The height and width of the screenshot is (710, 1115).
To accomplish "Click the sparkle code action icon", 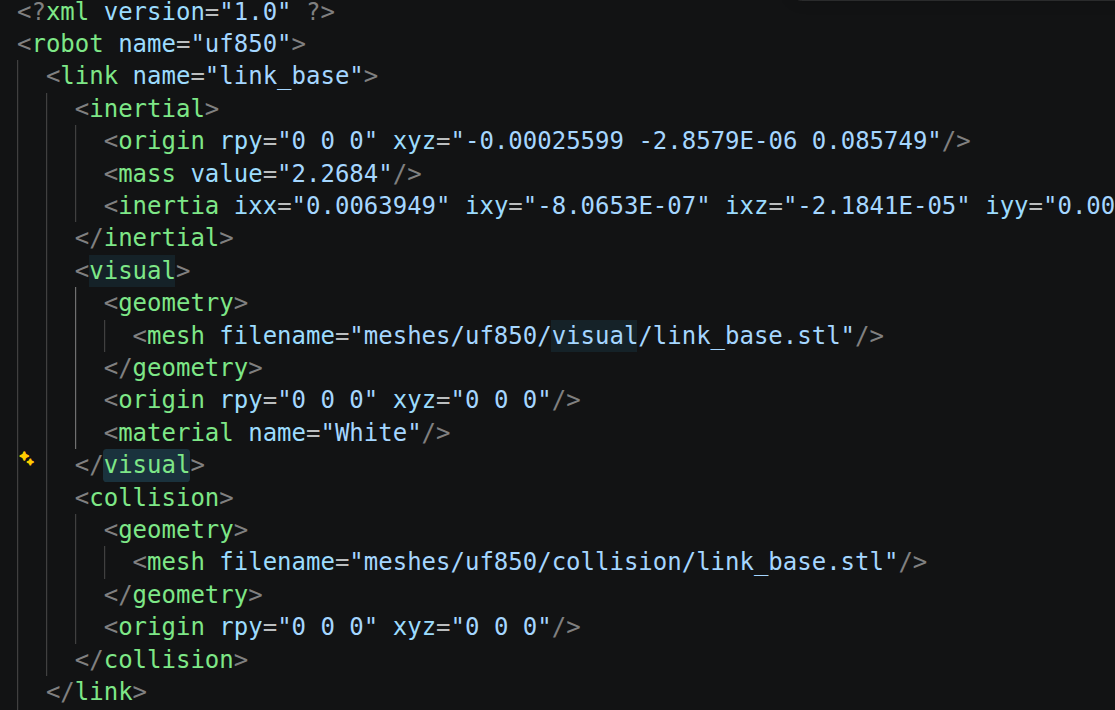I will click(26, 459).
